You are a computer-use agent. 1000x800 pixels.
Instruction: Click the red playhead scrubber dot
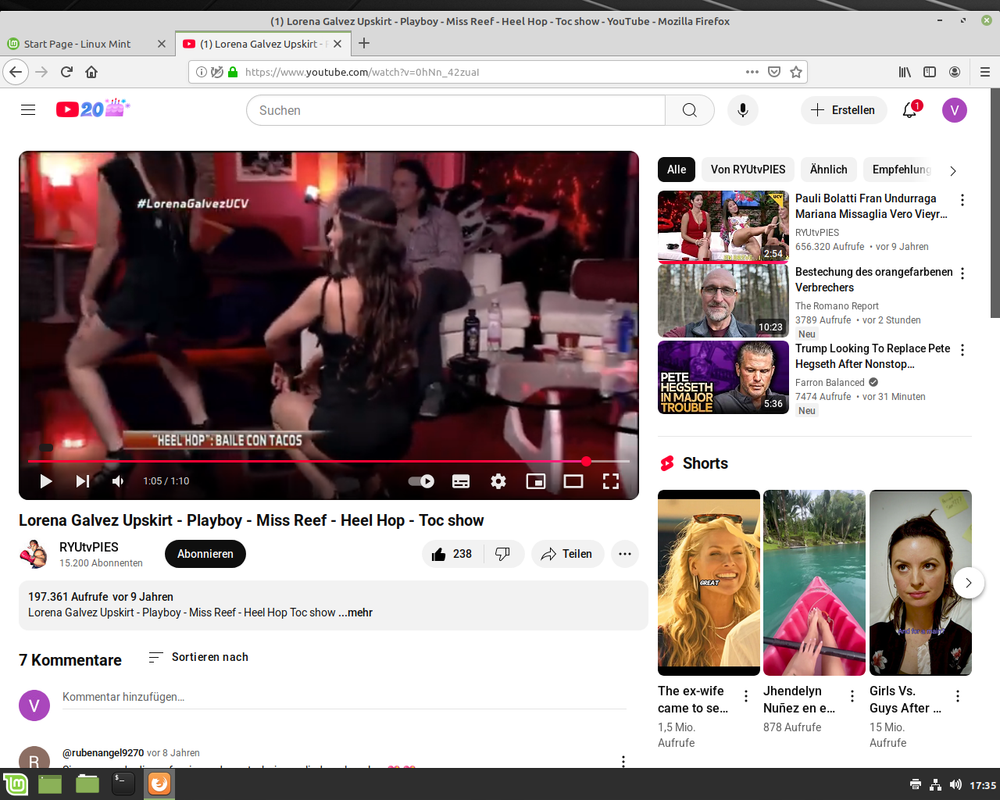click(x=585, y=461)
